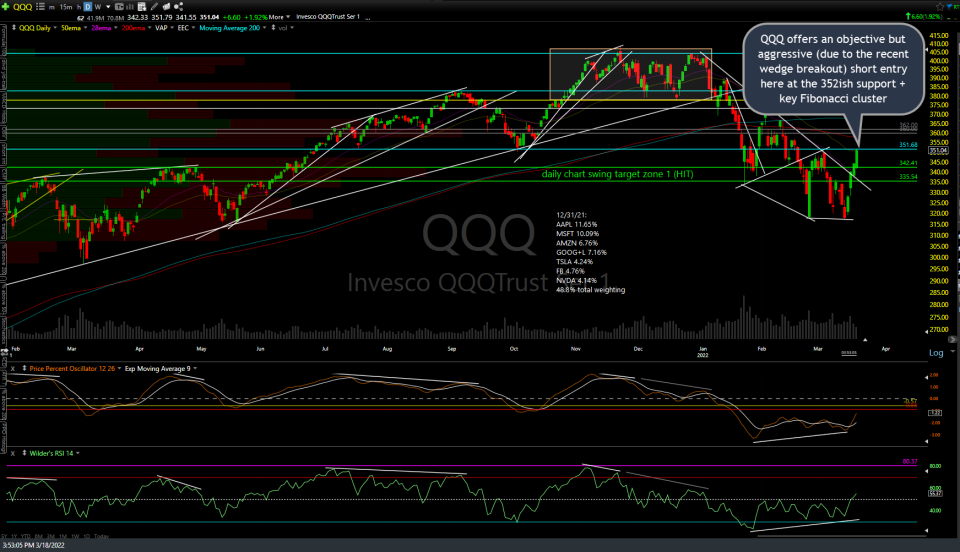Viewport: 960px width, 552px height.
Task: Click the small arrow marker below volume pane
Action: pos(865,340)
